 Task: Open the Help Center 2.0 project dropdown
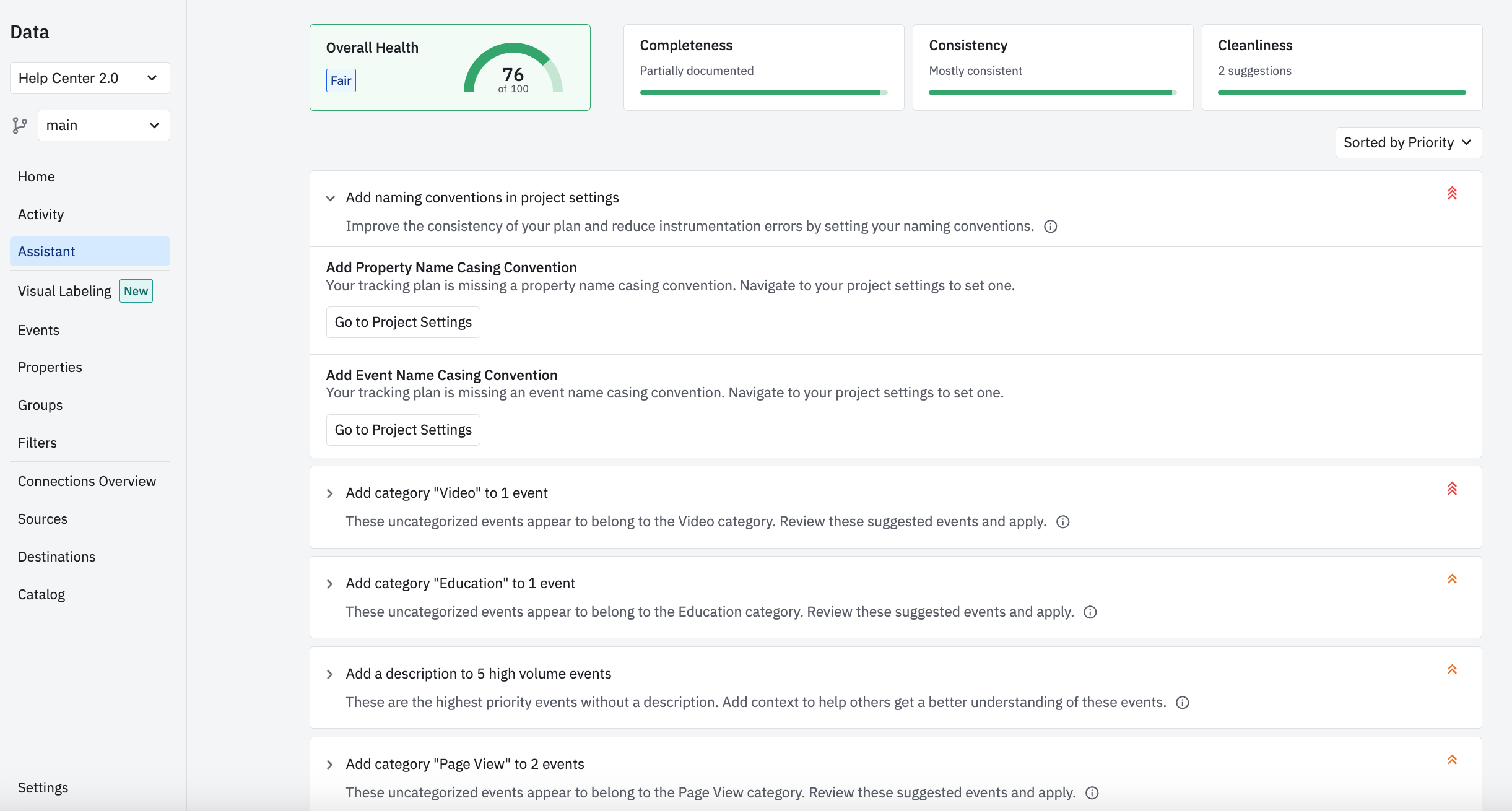90,78
